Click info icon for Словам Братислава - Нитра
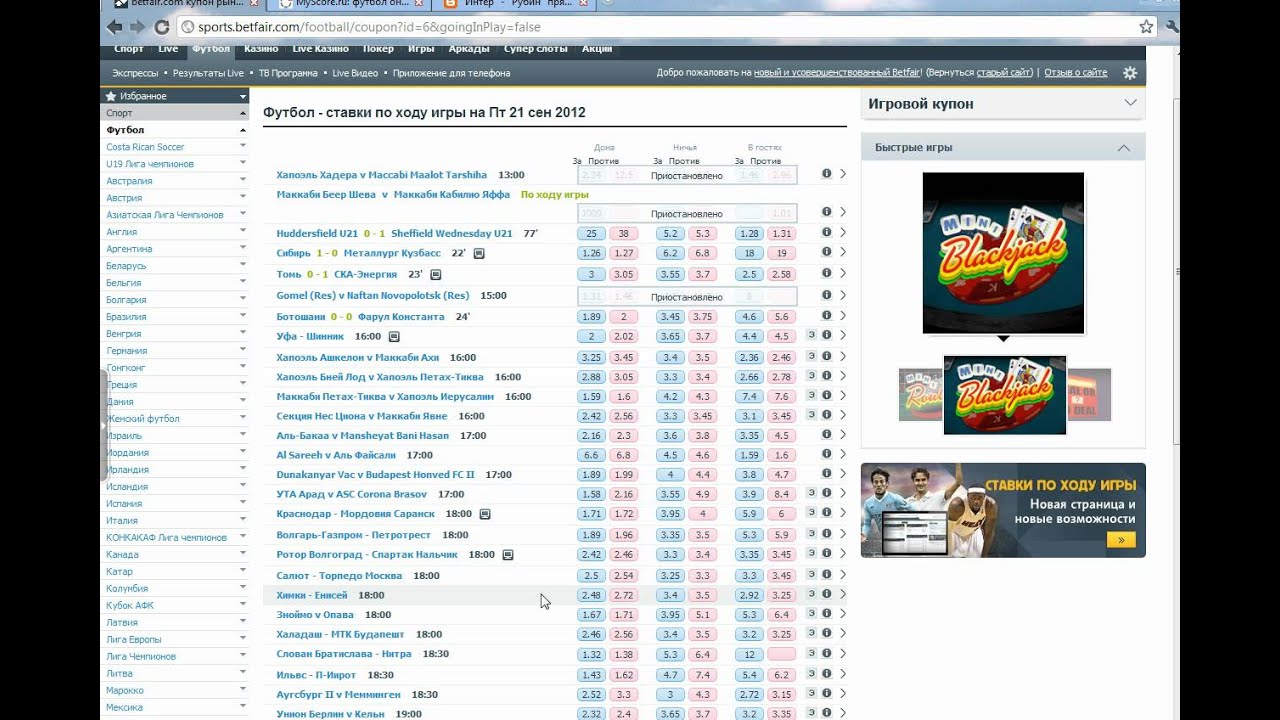The width and height of the screenshot is (1280, 720). [827, 654]
